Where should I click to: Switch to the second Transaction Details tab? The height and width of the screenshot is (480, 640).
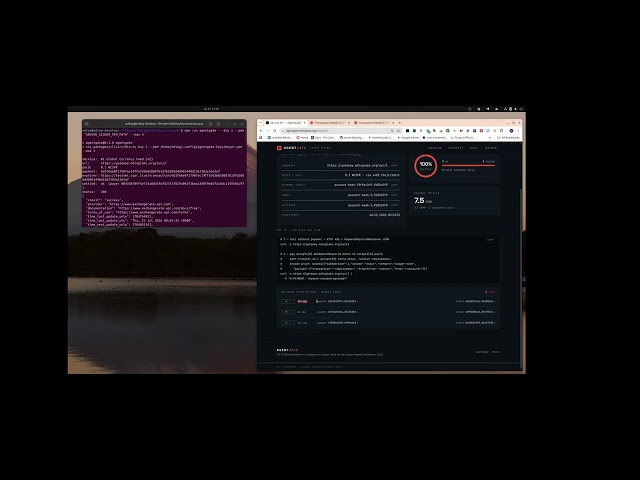[x=372, y=122]
